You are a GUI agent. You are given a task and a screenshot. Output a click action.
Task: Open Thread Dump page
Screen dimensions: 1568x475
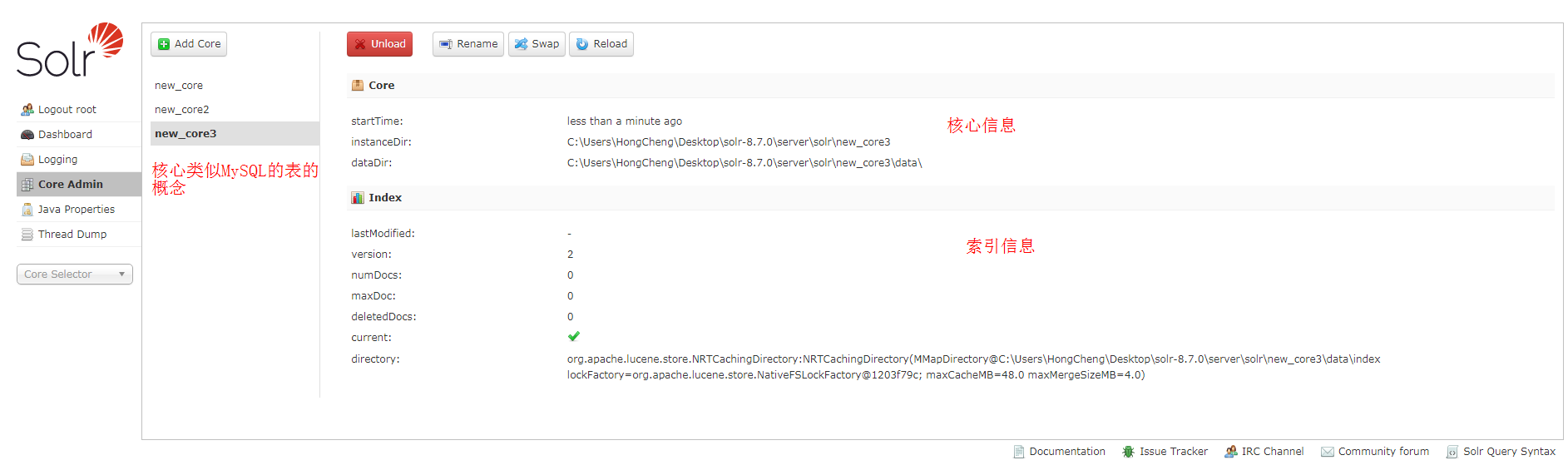(79, 235)
